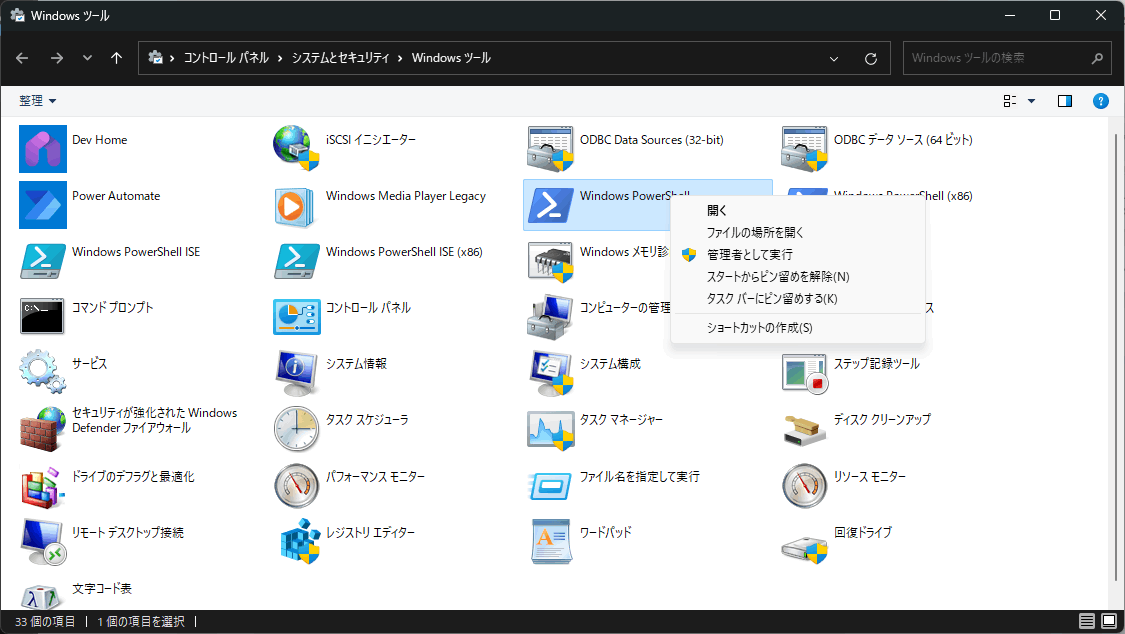Select the Defender ファイアウォール brick icon
The image size is (1125, 634).
click(42, 429)
